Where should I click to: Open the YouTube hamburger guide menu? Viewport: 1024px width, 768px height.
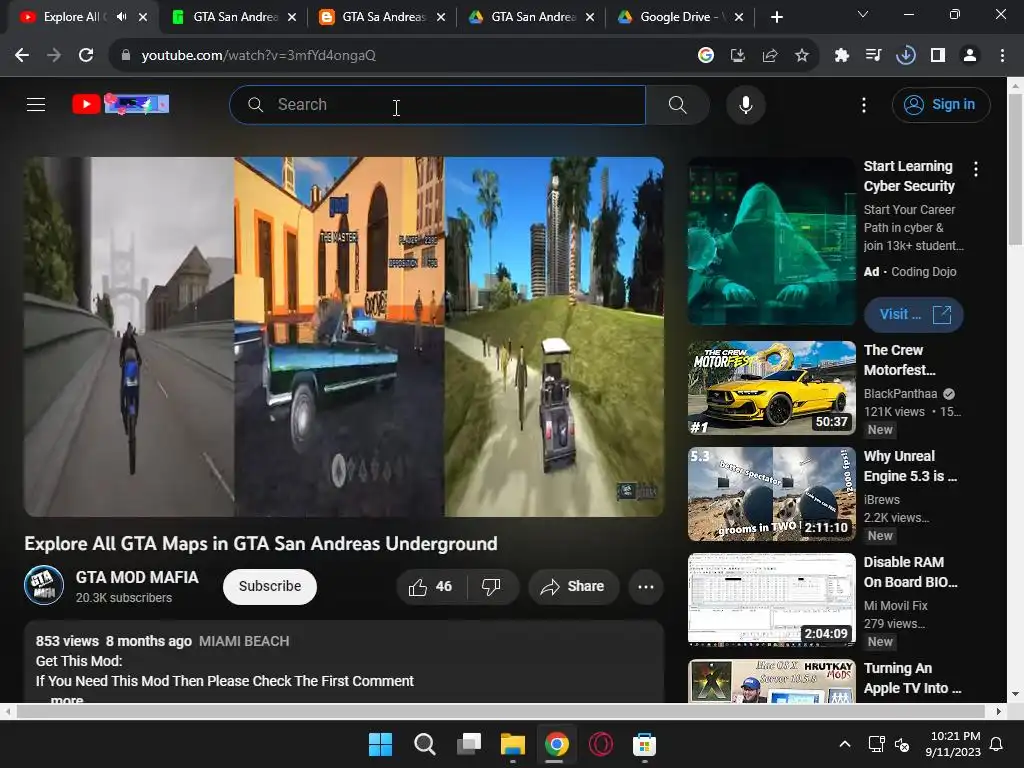(x=36, y=104)
